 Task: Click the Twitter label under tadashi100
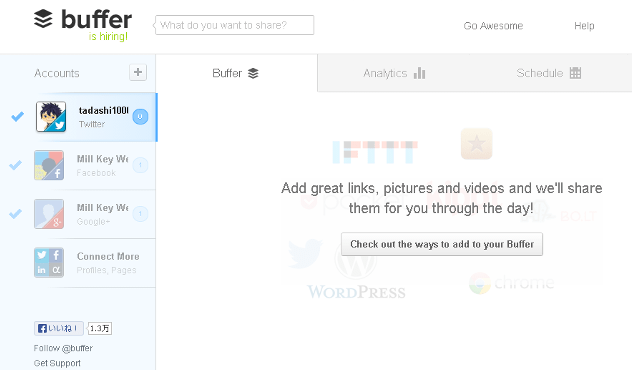click(92, 124)
